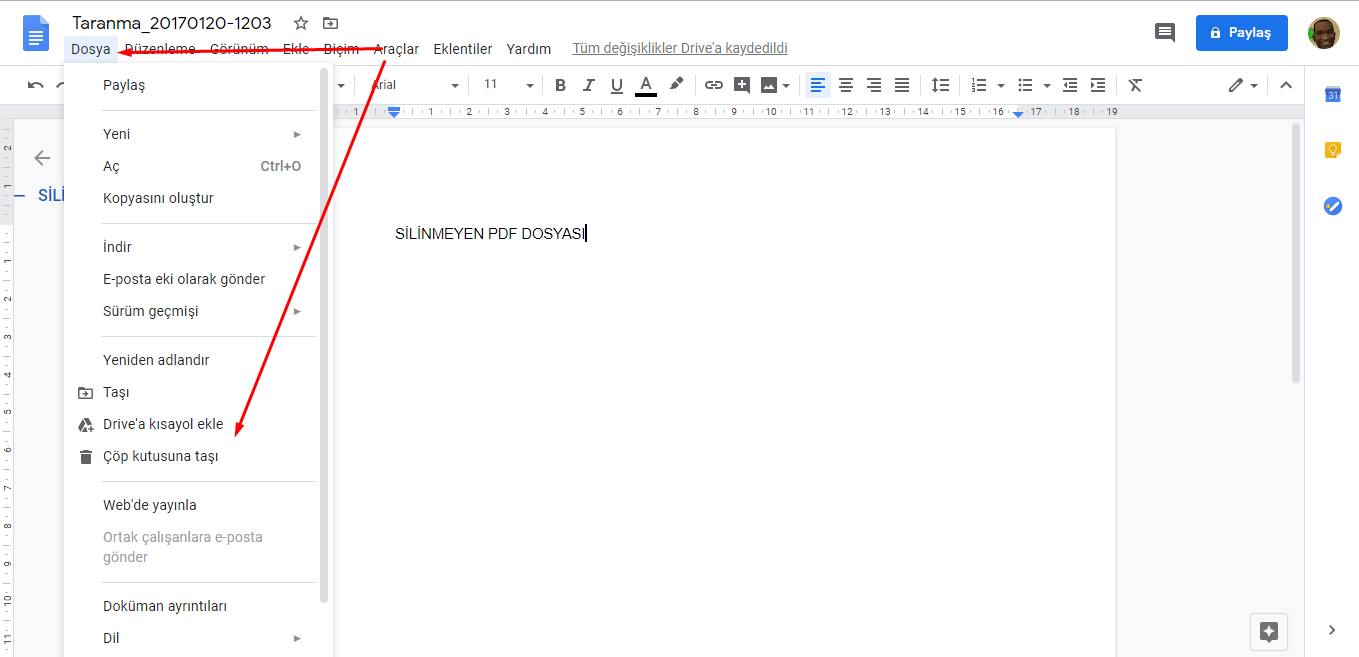This screenshot has height=657, width=1359.
Task: Click the insert image icon
Action: [769, 85]
